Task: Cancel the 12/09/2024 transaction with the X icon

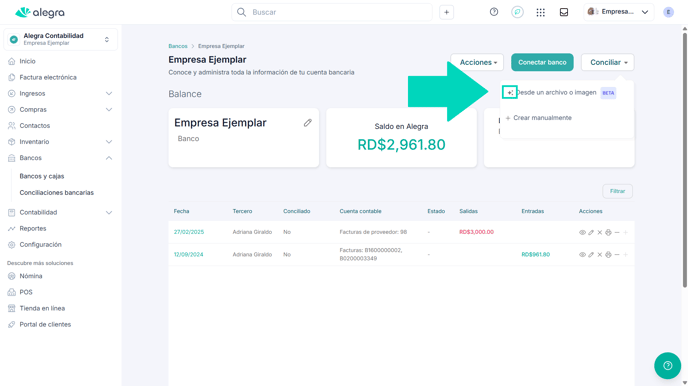Action: pyautogui.click(x=600, y=255)
